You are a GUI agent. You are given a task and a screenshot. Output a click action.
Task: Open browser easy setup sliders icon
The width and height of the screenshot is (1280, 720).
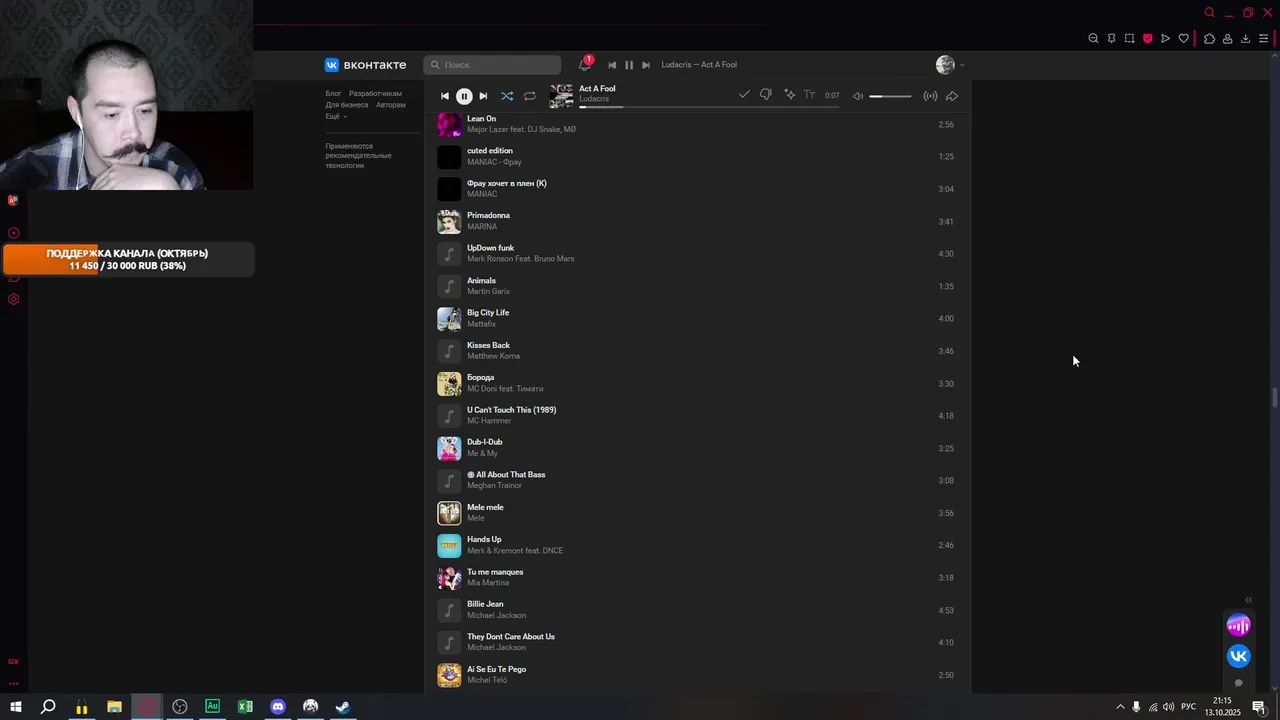(1263, 38)
